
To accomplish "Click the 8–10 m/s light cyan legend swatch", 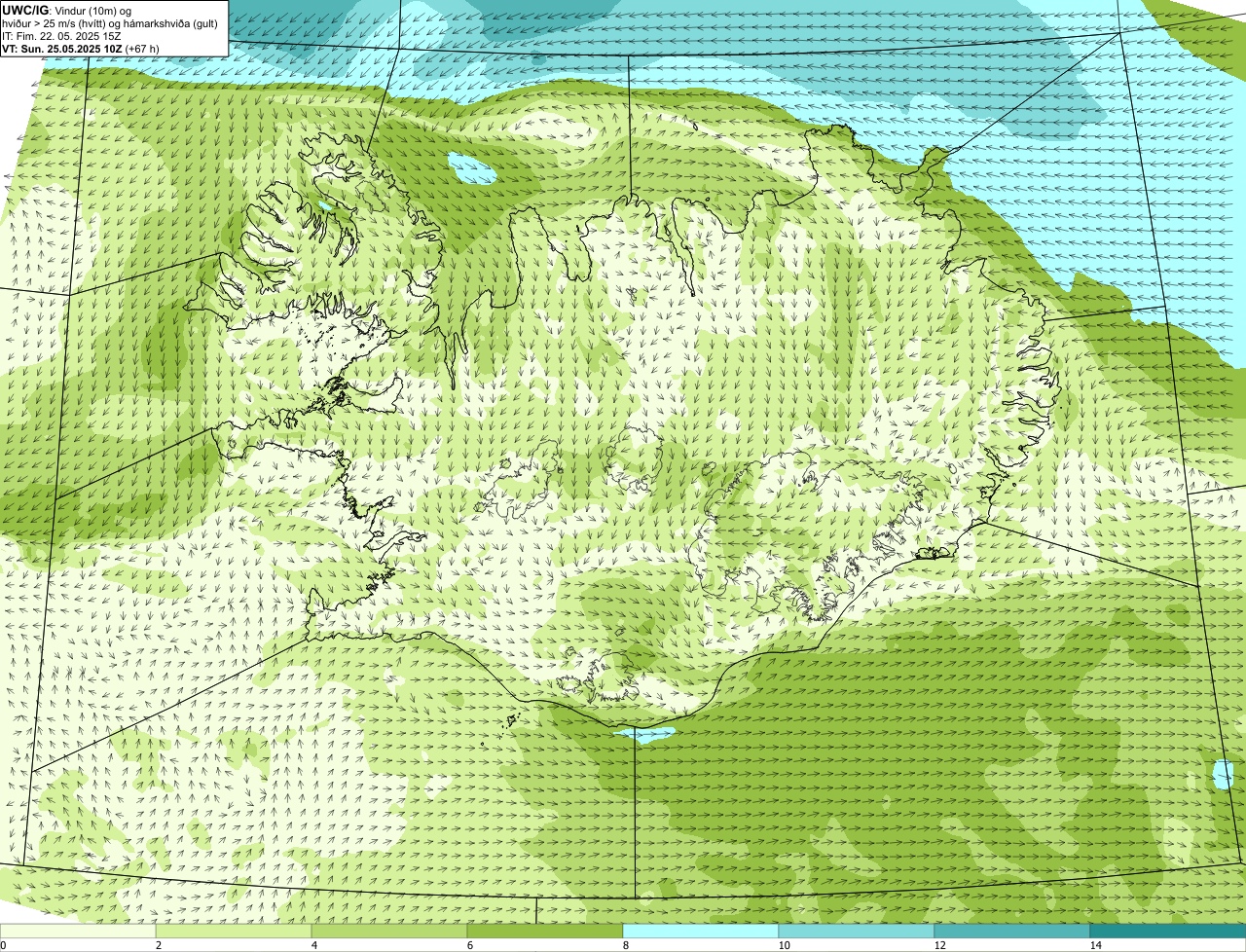I will pos(701,931).
